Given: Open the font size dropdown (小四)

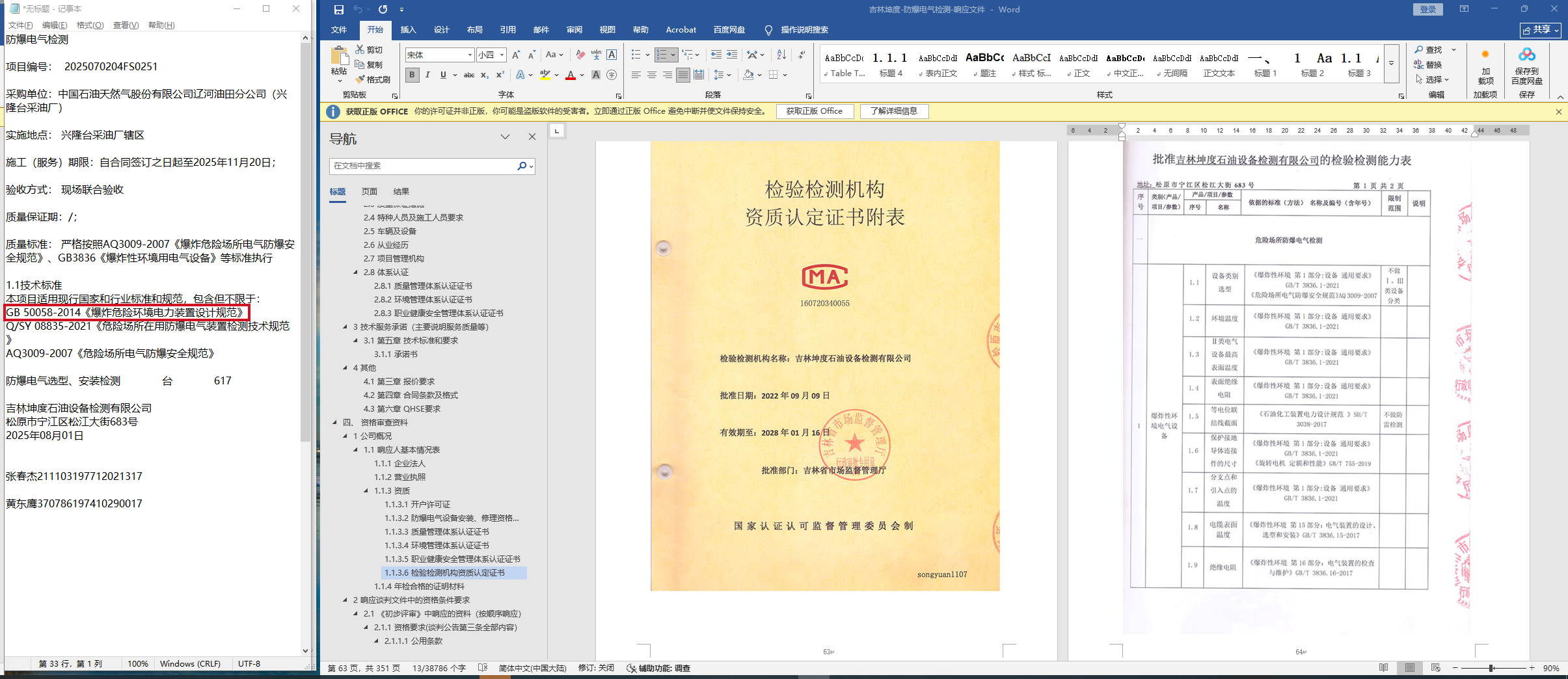Looking at the screenshot, I should [502, 55].
